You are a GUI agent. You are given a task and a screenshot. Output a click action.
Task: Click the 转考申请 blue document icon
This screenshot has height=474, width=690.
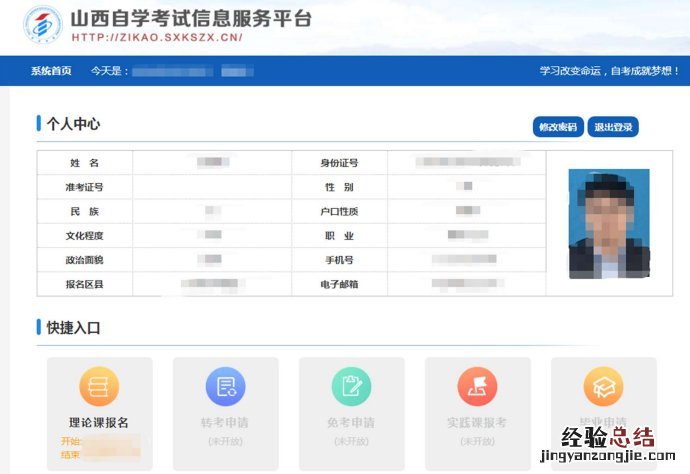[225, 387]
